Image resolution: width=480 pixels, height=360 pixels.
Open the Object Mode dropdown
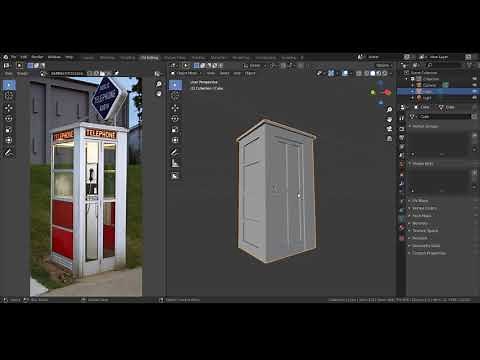pyautogui.click(x=186, y=73)
